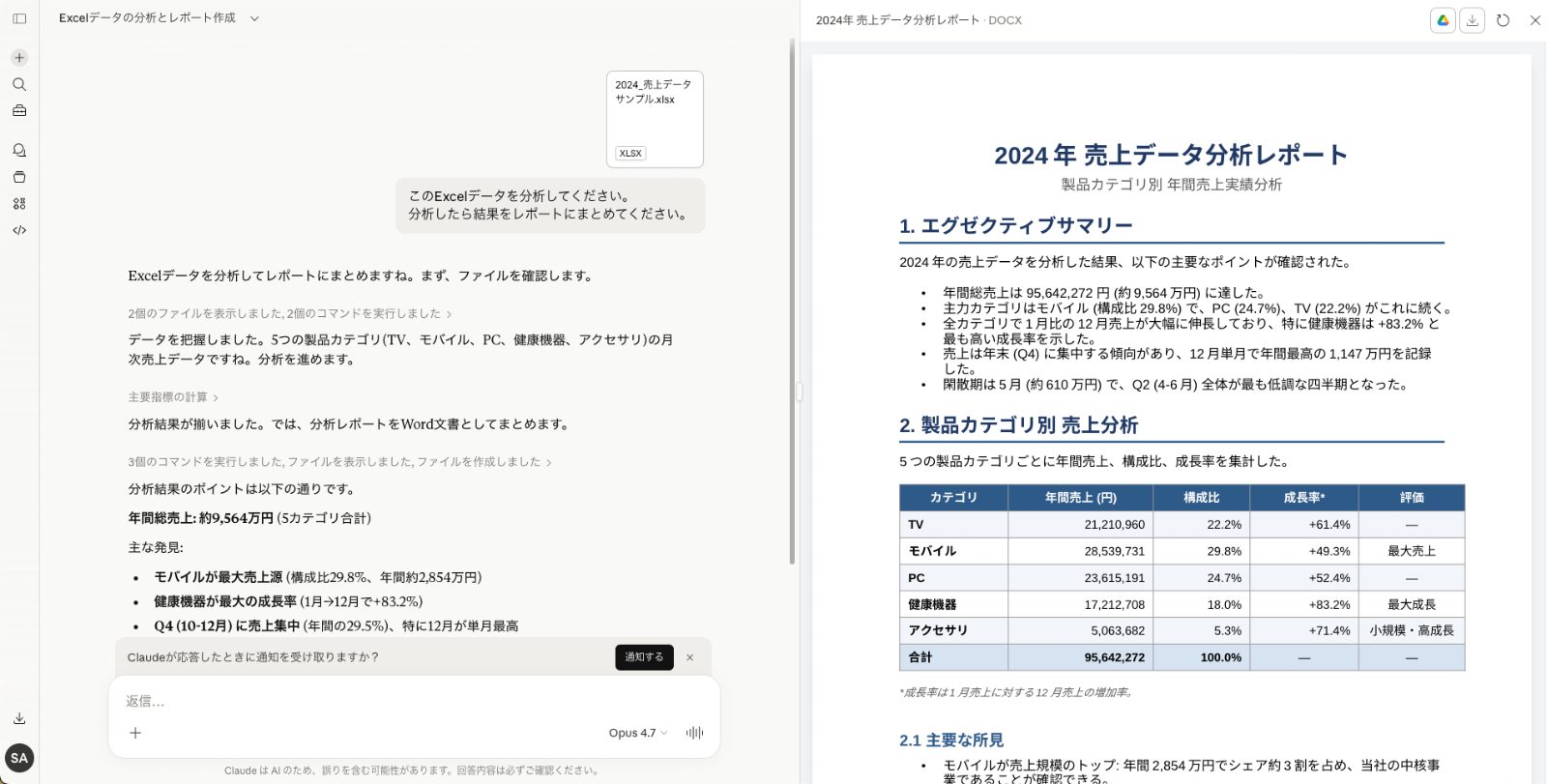Image resolution: width=1547 pixels, height=784 pixels.
Task: Open the code icon in sidebar
Action: [x=19, y=230]
